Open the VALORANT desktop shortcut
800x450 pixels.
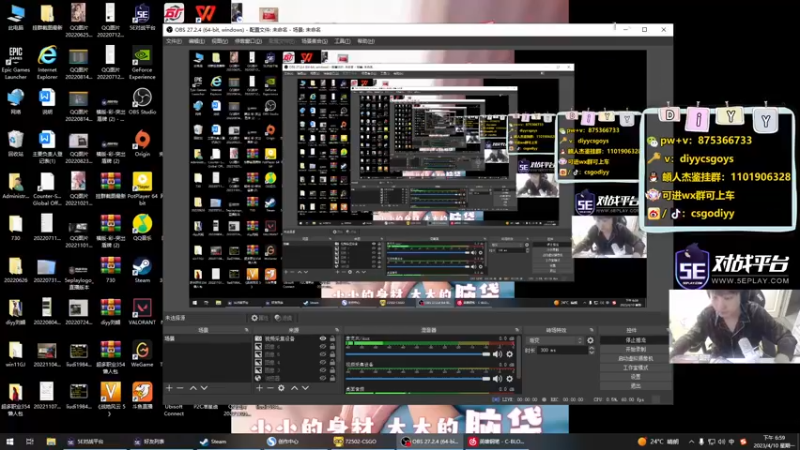tap(142, 312)
